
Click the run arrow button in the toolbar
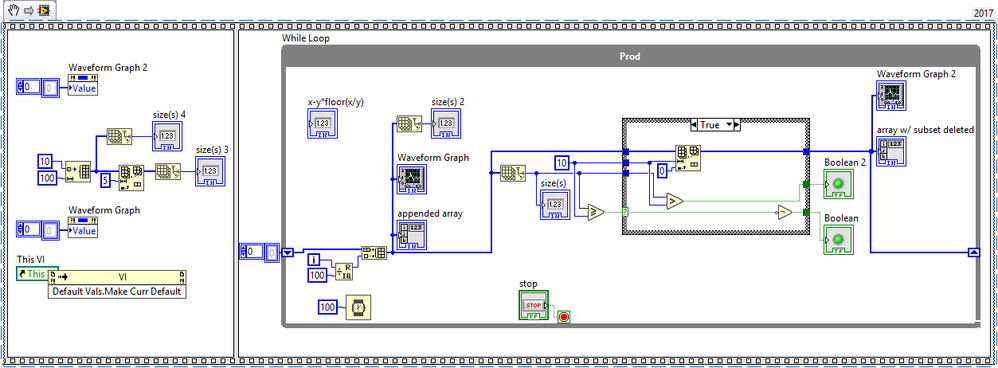coord(28,10)
